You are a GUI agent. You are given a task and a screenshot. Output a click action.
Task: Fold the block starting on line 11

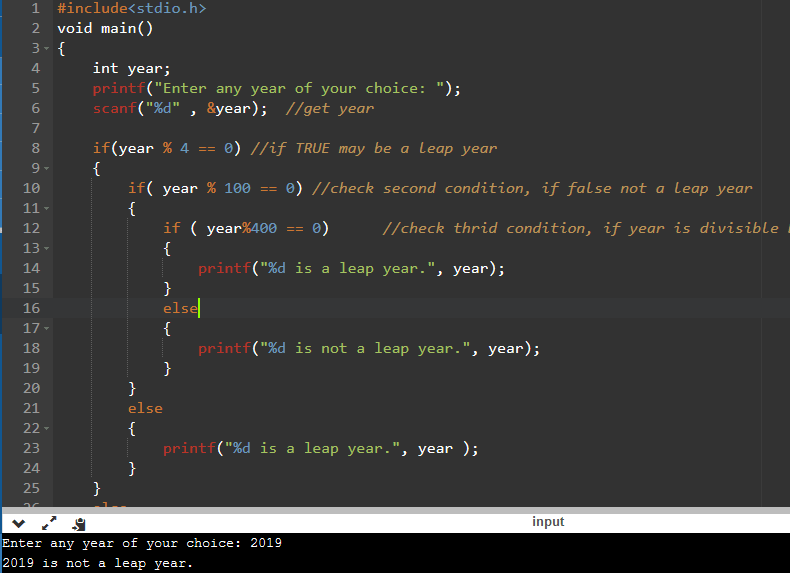46,208
